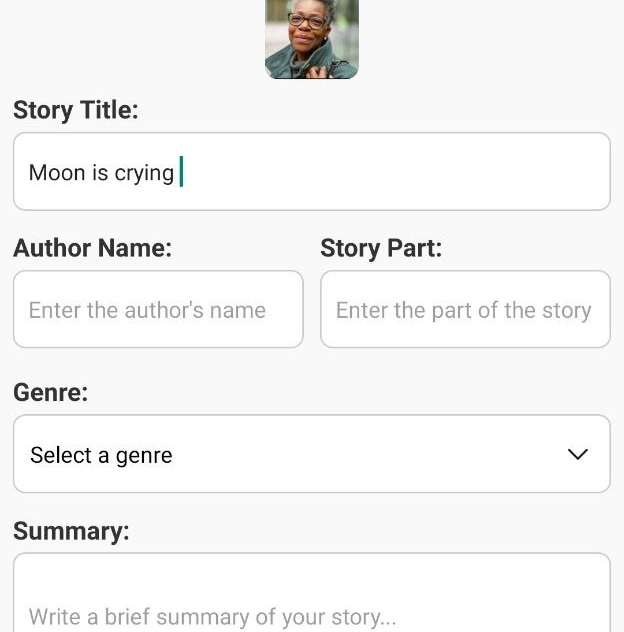Image resolution: width=624 pixels, height=632 pixels.
Task: Focus the Summary text area
Action: point(312,592)
